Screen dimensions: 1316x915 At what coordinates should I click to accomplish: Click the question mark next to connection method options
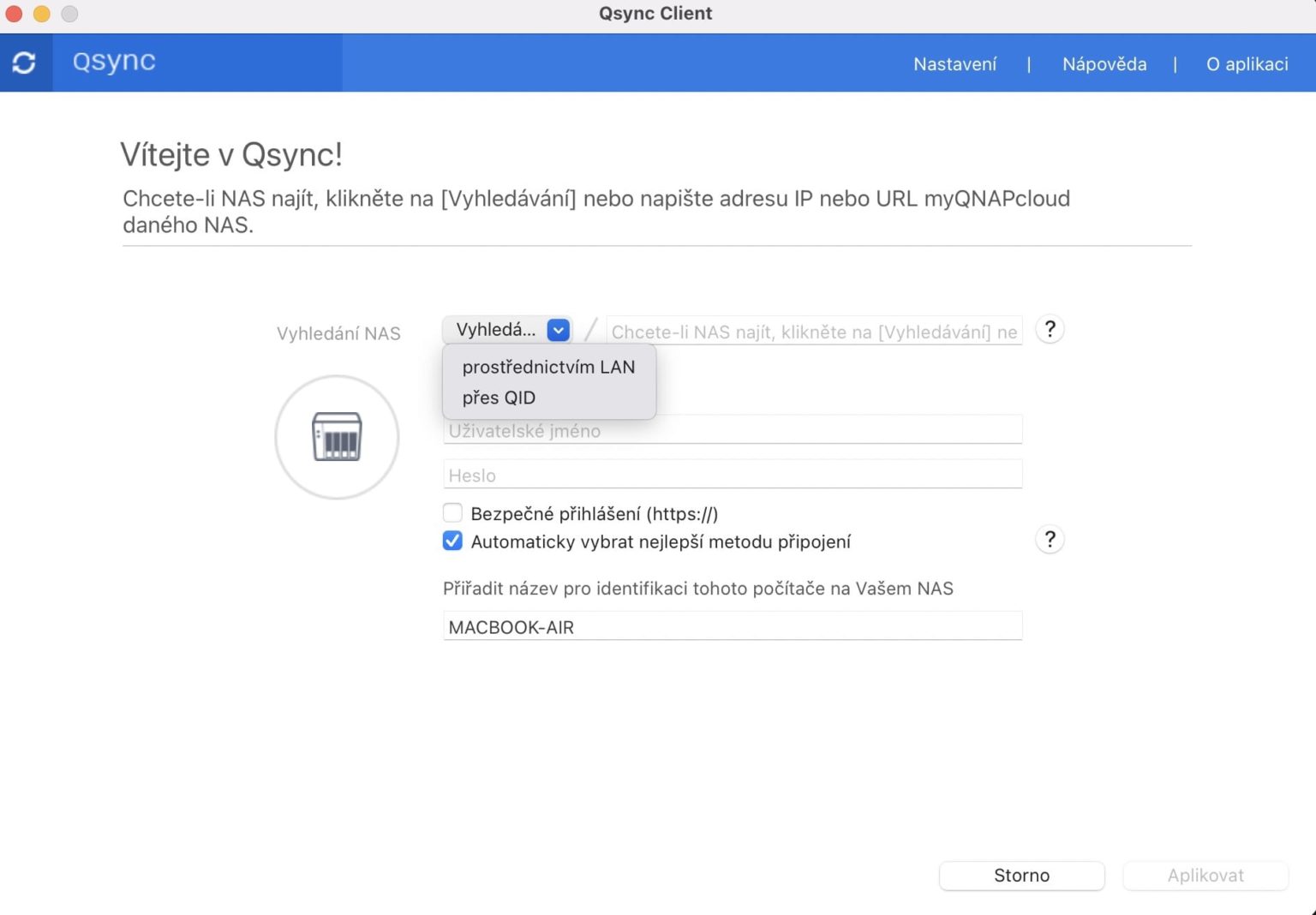[x=1049, y=539]
